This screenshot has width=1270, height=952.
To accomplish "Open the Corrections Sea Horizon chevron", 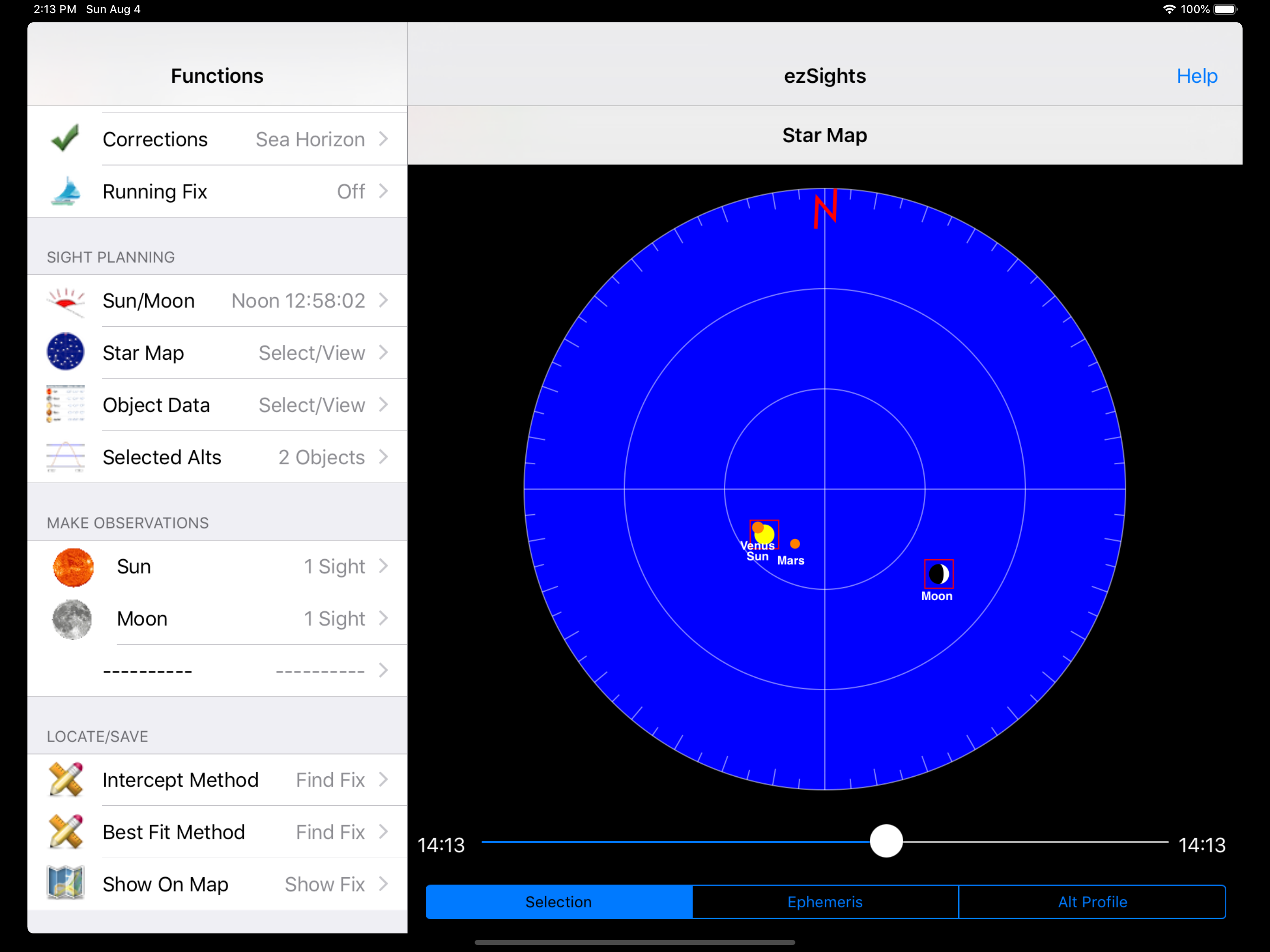I will (384, 139).
